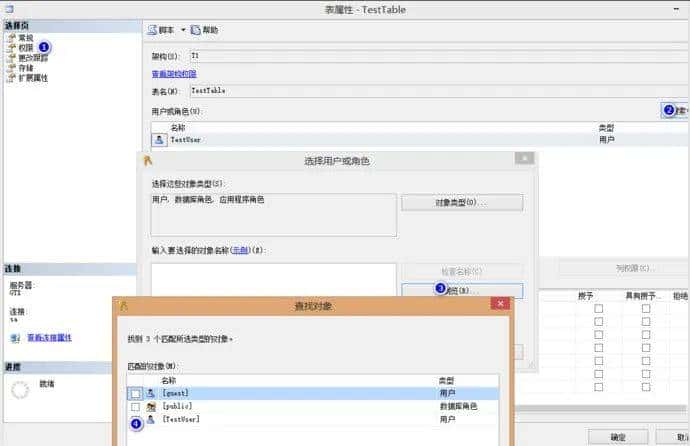Click the 查找对象 dialog title icon
Image resolution: width=690 pixels, height=446 pixels.
[x=124, y=306]
